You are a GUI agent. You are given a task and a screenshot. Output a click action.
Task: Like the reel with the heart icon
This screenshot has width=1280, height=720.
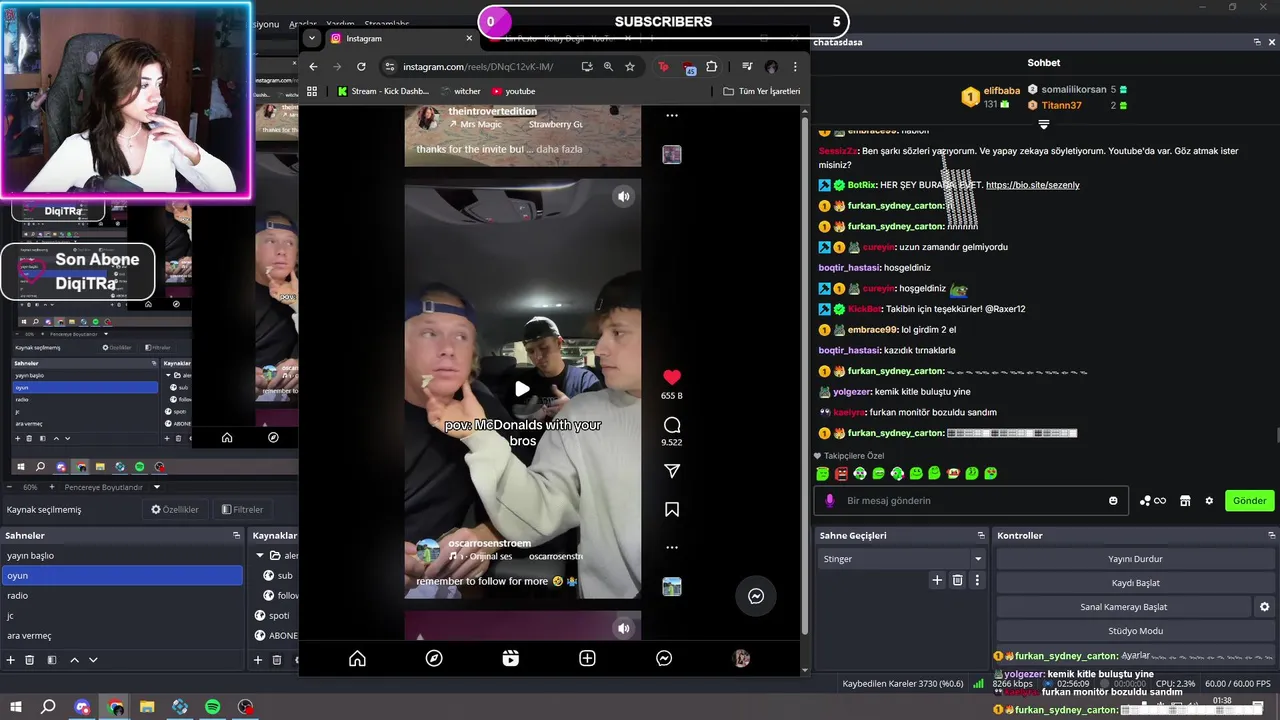pos(672,377)
